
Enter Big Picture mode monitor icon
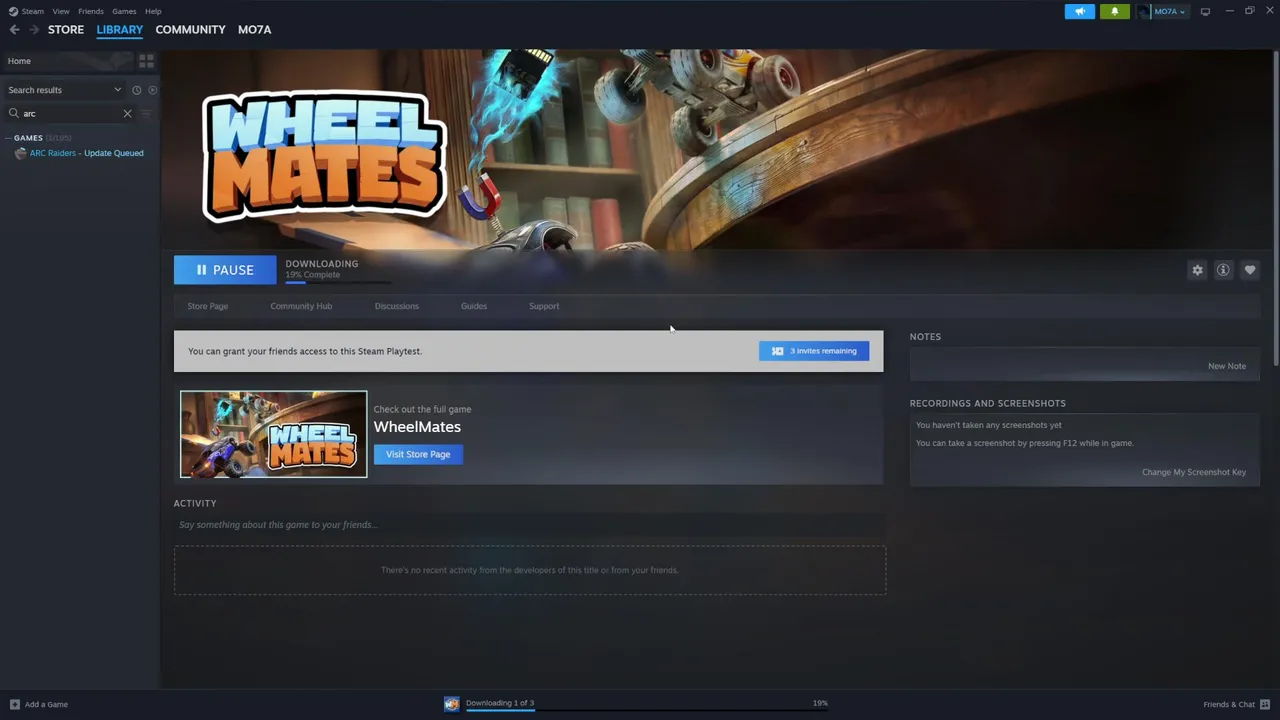click(1205, 11)
